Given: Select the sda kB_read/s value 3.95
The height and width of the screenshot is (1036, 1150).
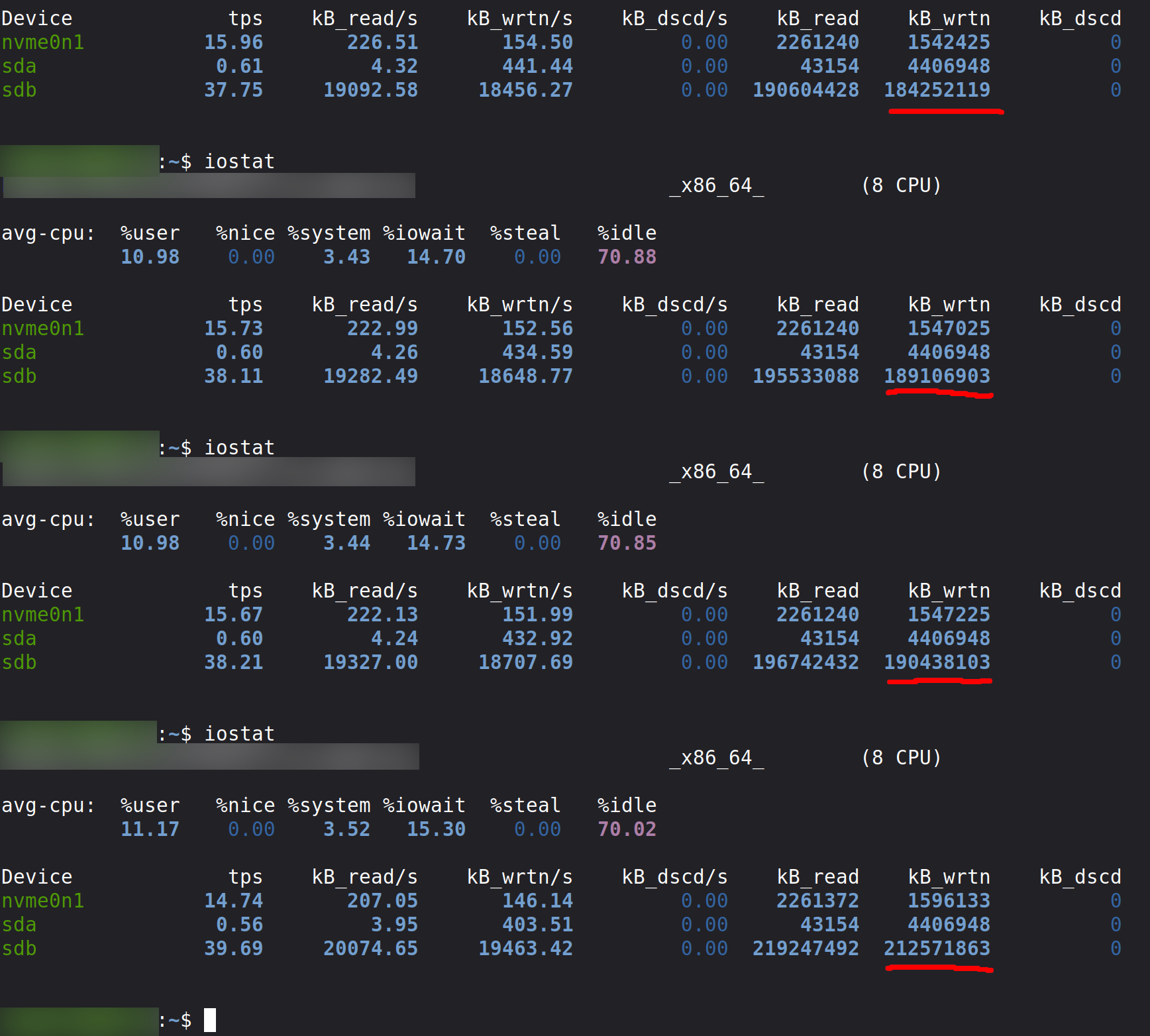Looking at the screenshot, I should tap(394, 925).
